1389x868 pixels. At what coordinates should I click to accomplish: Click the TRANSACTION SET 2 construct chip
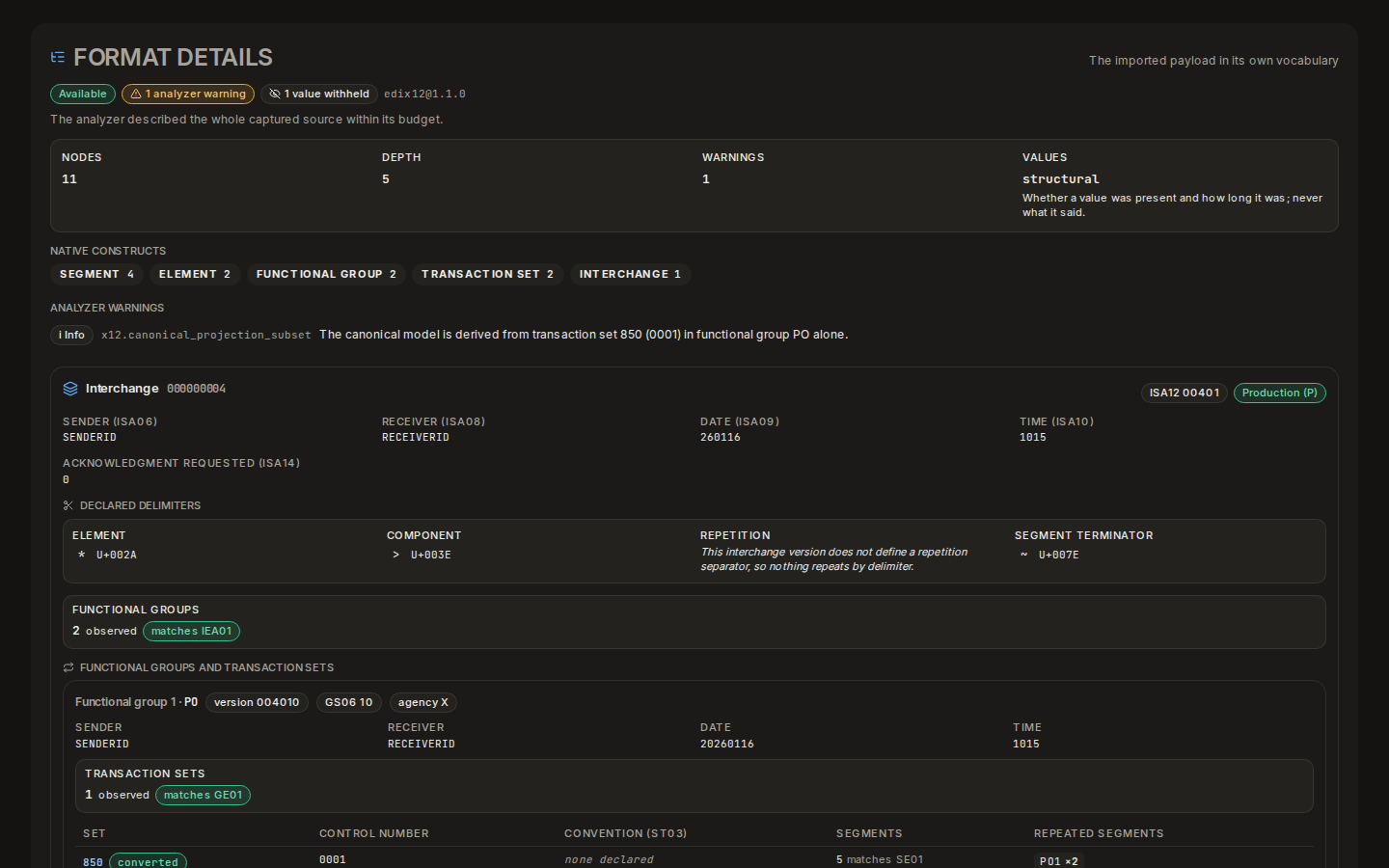pyautogui.click(x=487, y=275)
